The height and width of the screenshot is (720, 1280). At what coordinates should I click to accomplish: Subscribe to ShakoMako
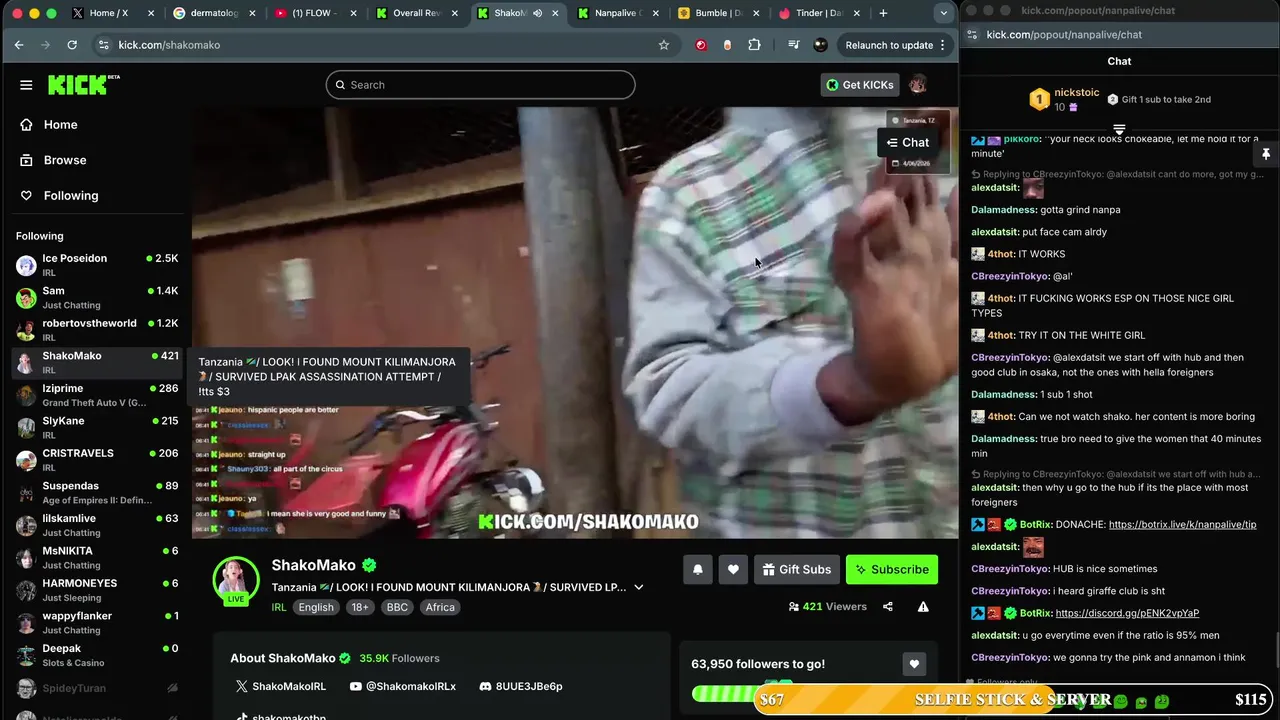(892, 569)
